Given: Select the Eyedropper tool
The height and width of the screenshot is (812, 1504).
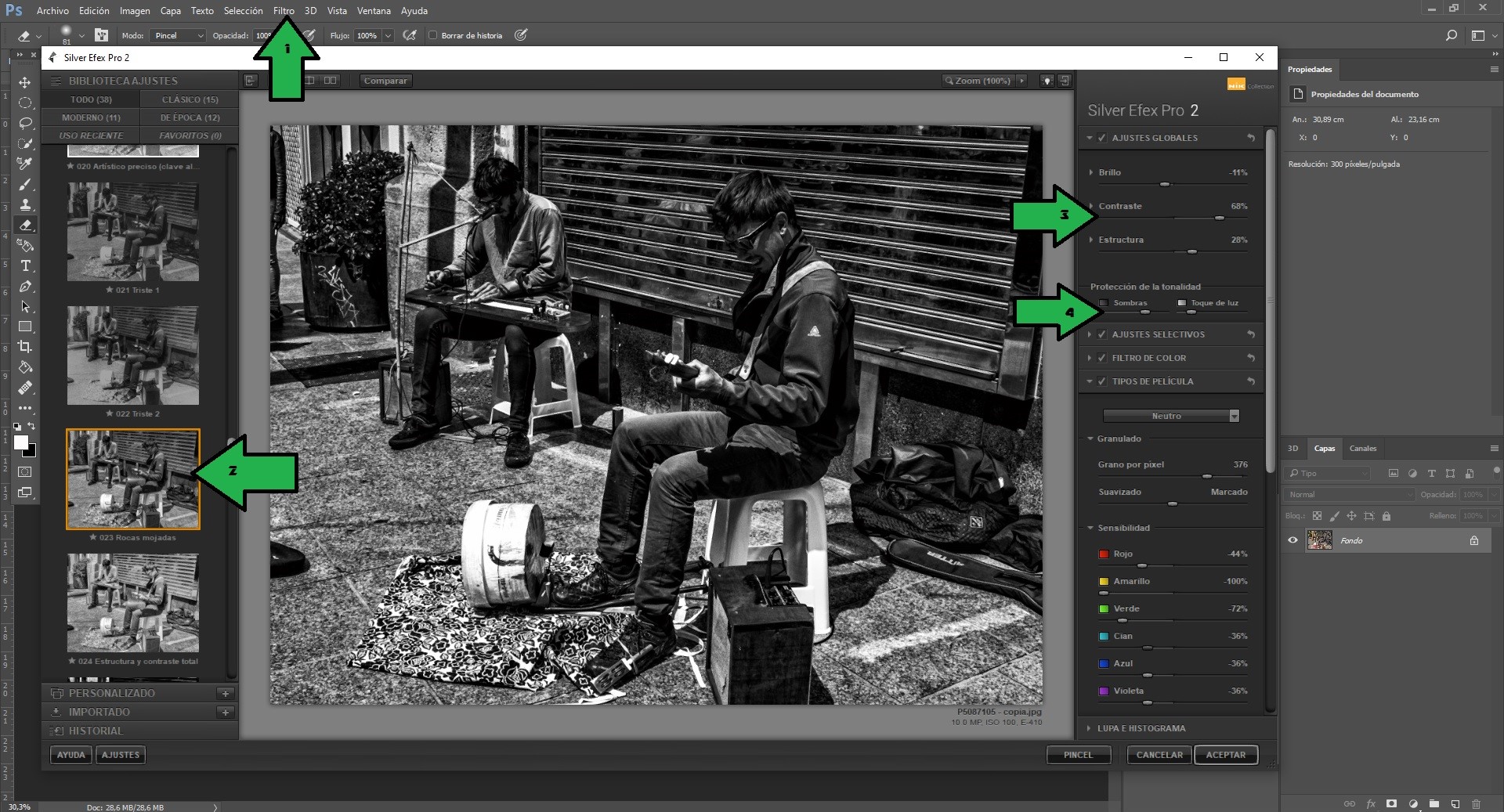Looking at the screenshot, I should point(25,164).
